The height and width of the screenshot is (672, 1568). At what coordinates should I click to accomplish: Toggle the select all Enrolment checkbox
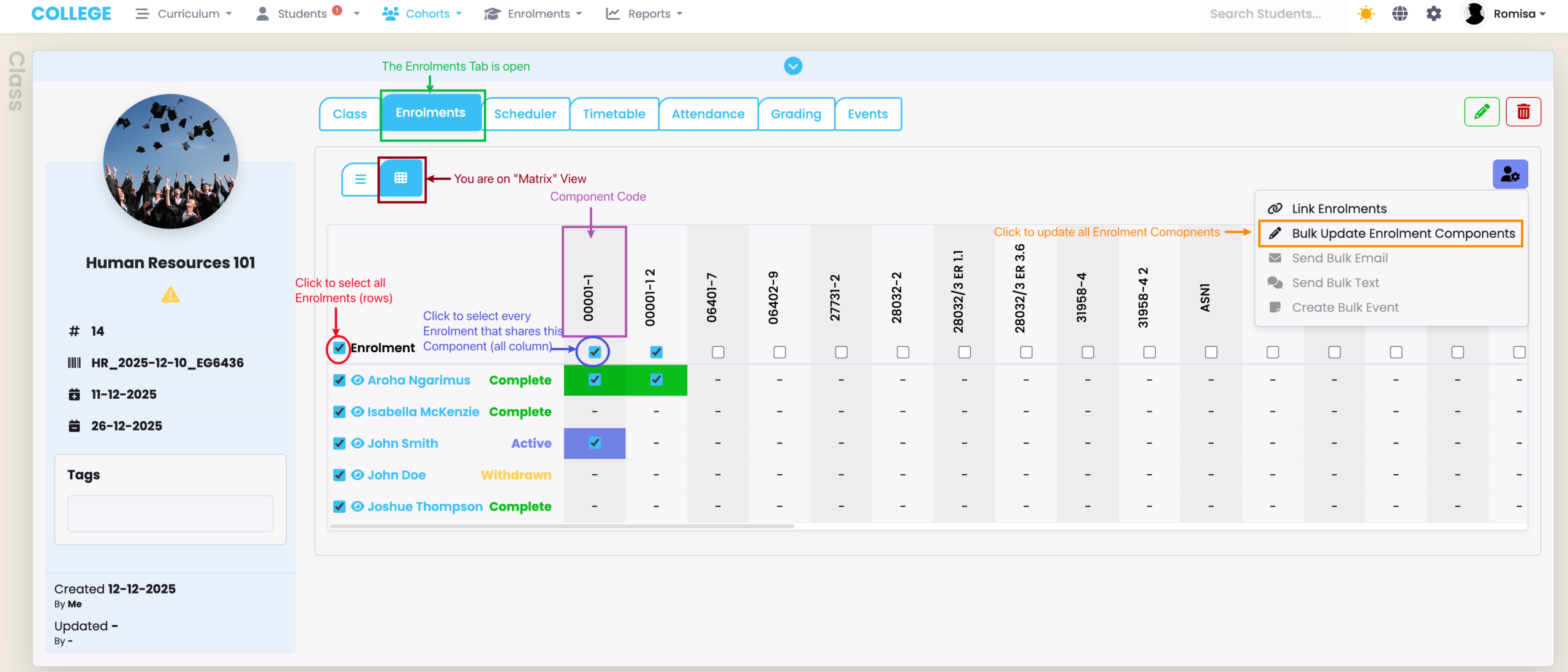[339, 349]
